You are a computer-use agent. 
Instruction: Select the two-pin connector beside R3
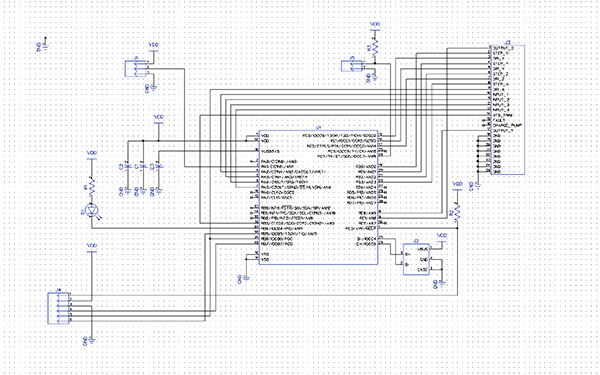(352, 65)
